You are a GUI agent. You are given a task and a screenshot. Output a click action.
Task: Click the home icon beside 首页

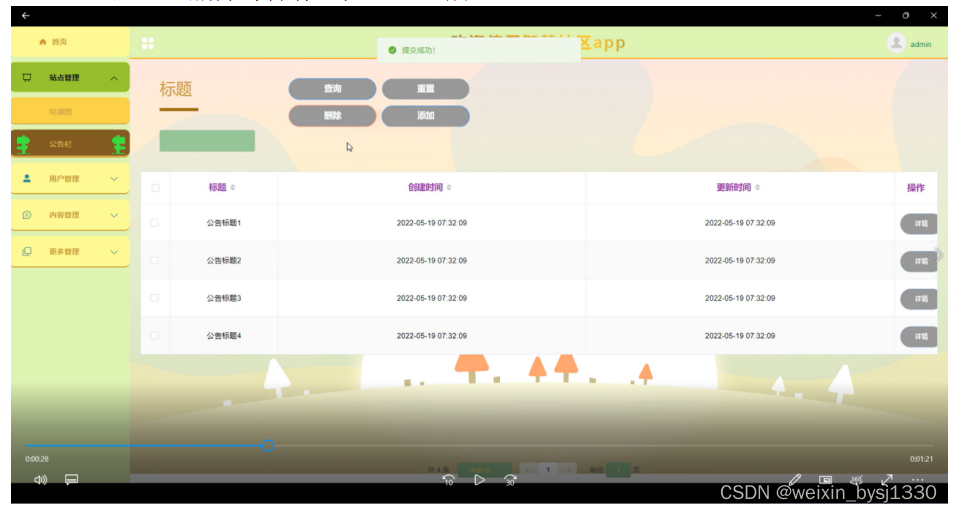tap(43, 42)
